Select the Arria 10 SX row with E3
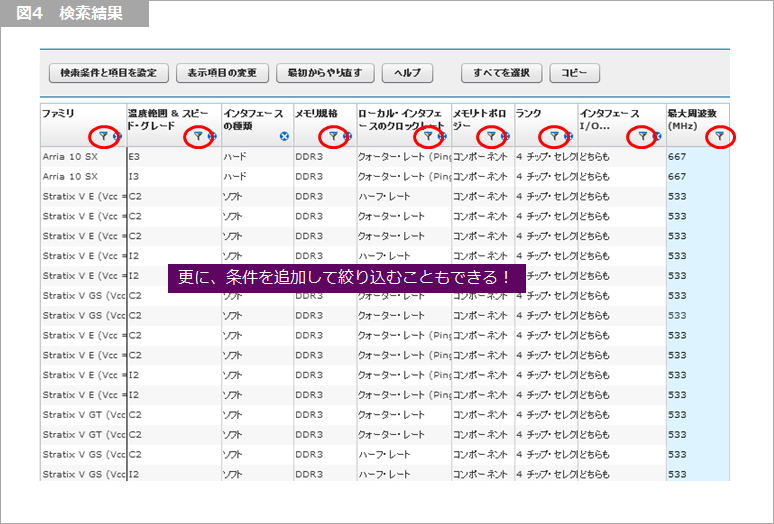The height and width of the screenshot is (524, 774). point(385,156)
